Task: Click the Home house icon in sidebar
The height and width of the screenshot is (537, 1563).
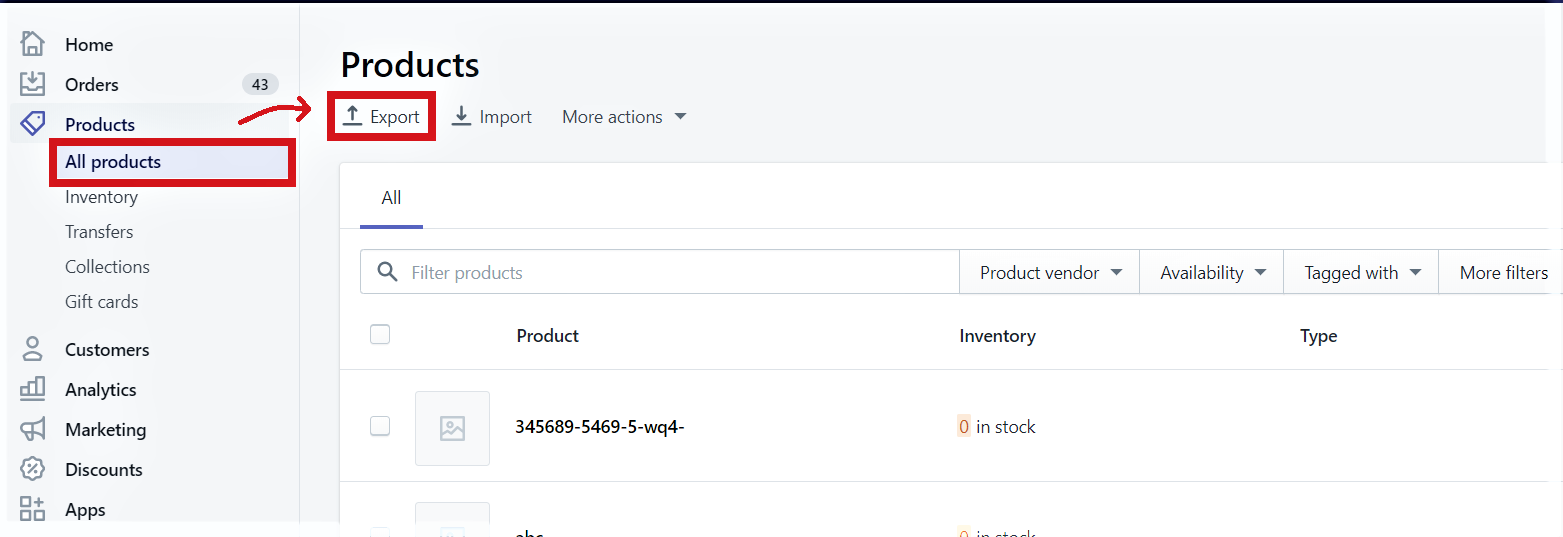Action: tap(33, 44)
